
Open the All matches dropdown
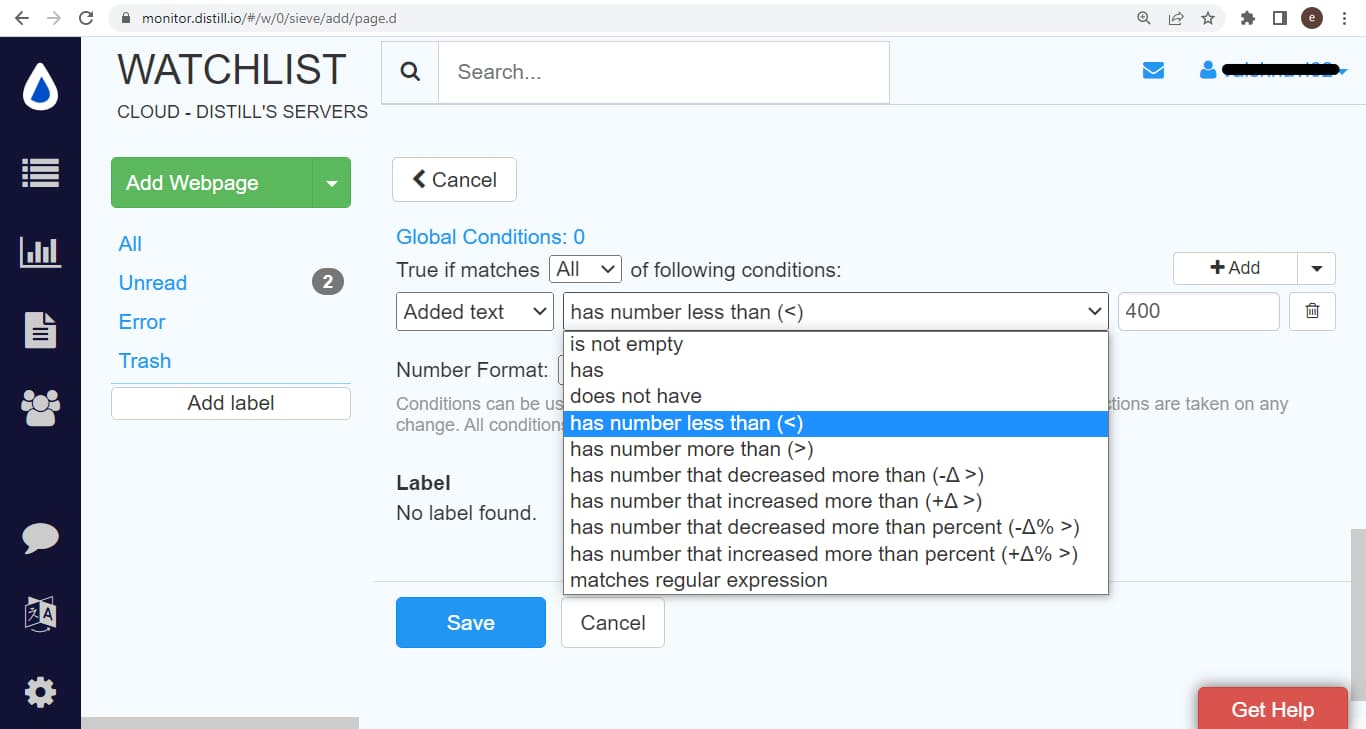(x=585, y=269)
